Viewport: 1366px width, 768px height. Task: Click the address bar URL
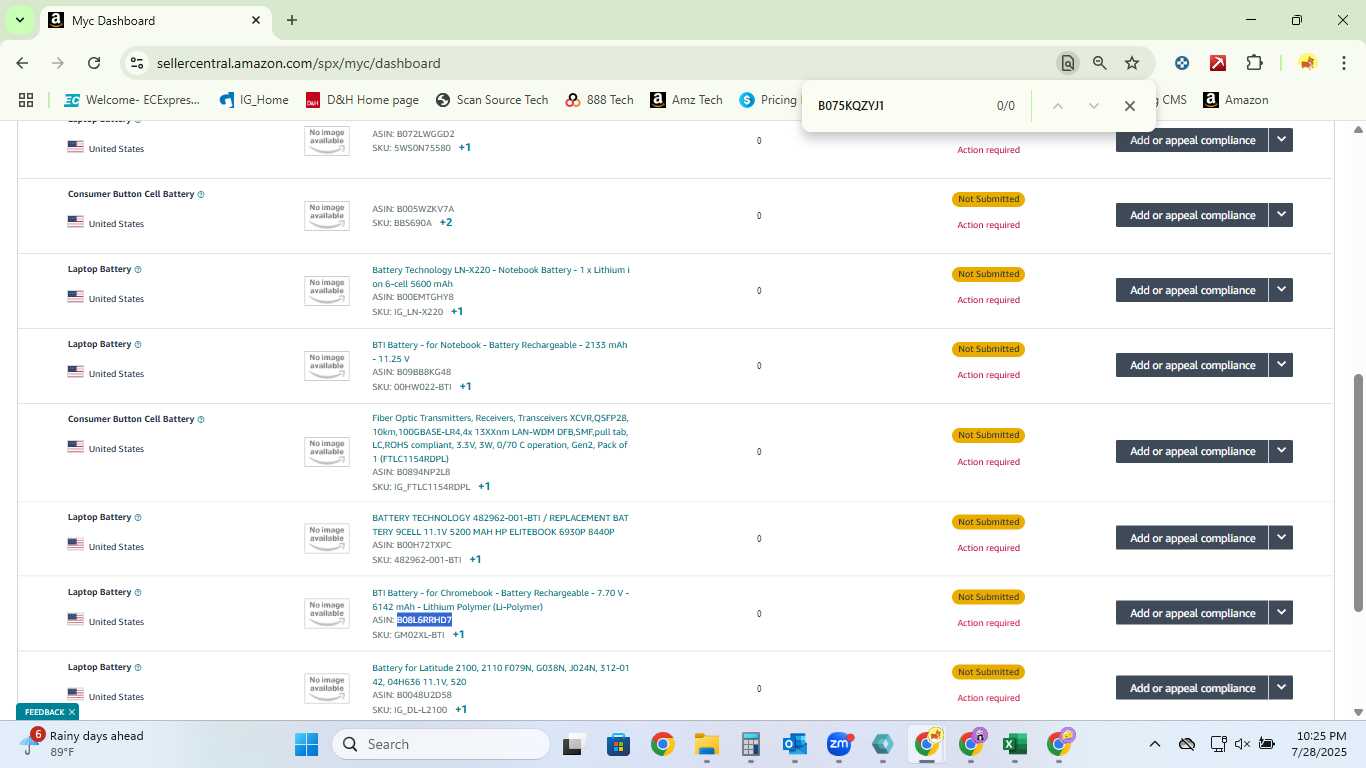298,63
